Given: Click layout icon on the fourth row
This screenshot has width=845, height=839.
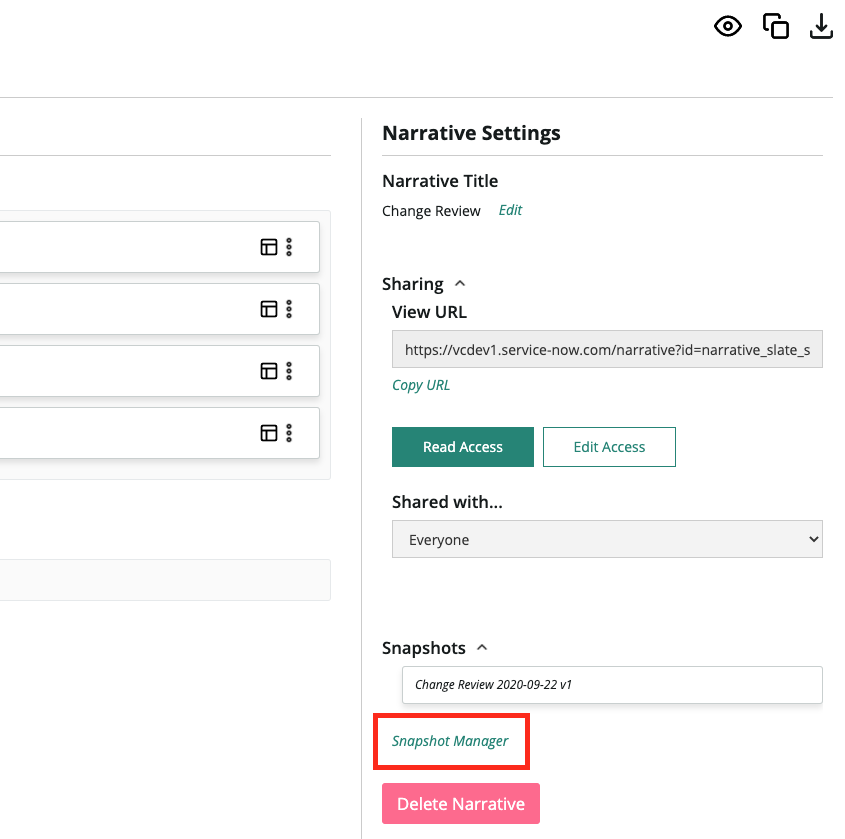Looking at the screenshot, I should pyautogui.click(x=268, y=433).
